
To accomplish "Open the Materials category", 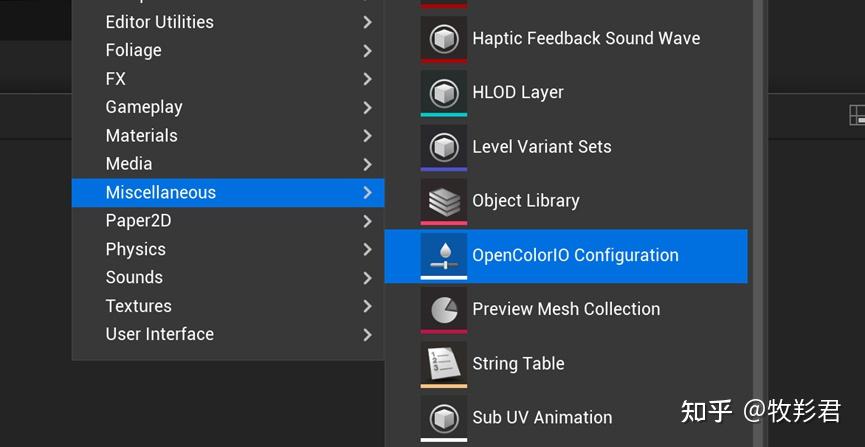I will [x=141, y=135].
